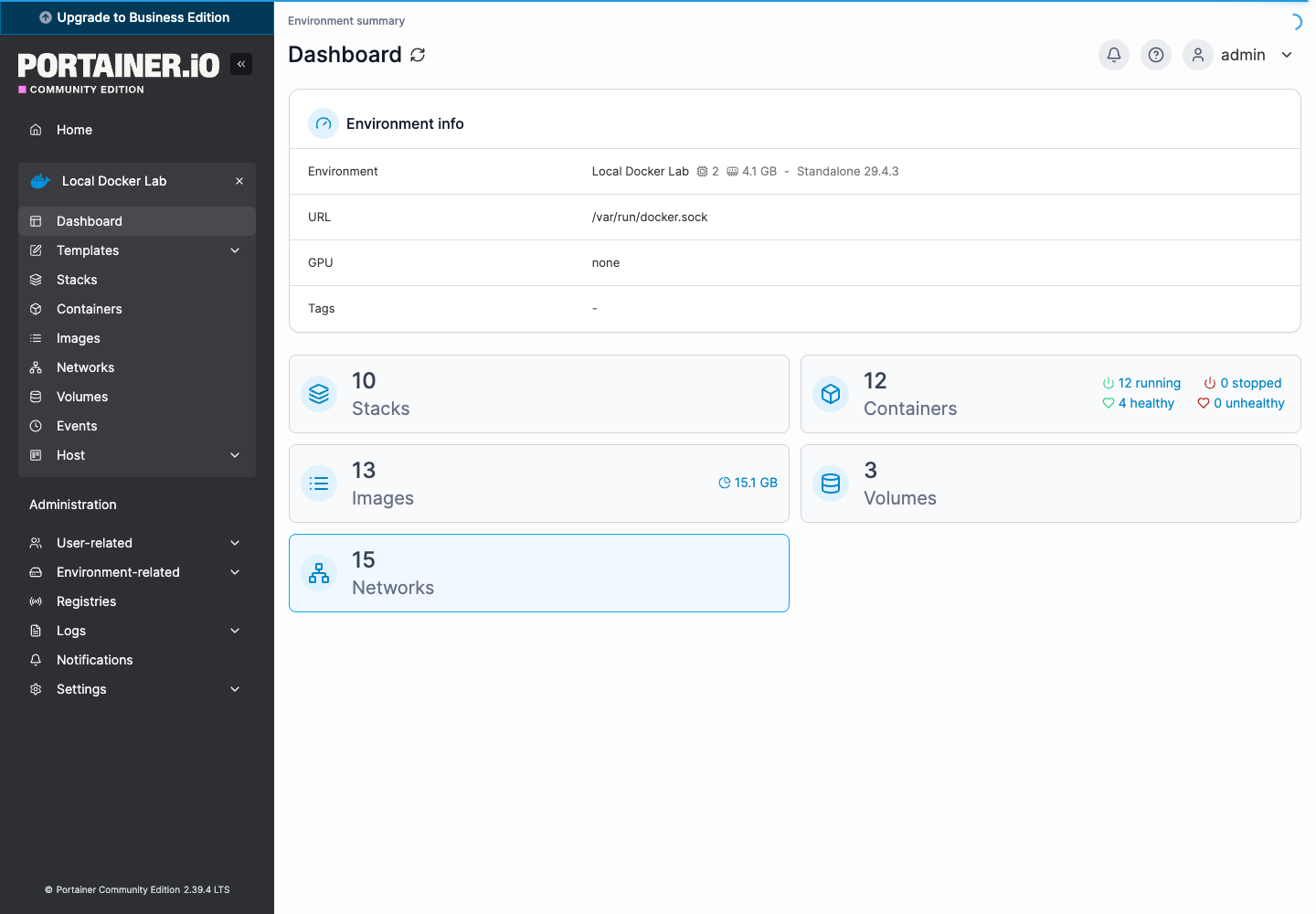Viewport: 1316px width, 914px height.
Task: Click the Settings gear icon in the sidebar
Action: (x=36, y=689)
